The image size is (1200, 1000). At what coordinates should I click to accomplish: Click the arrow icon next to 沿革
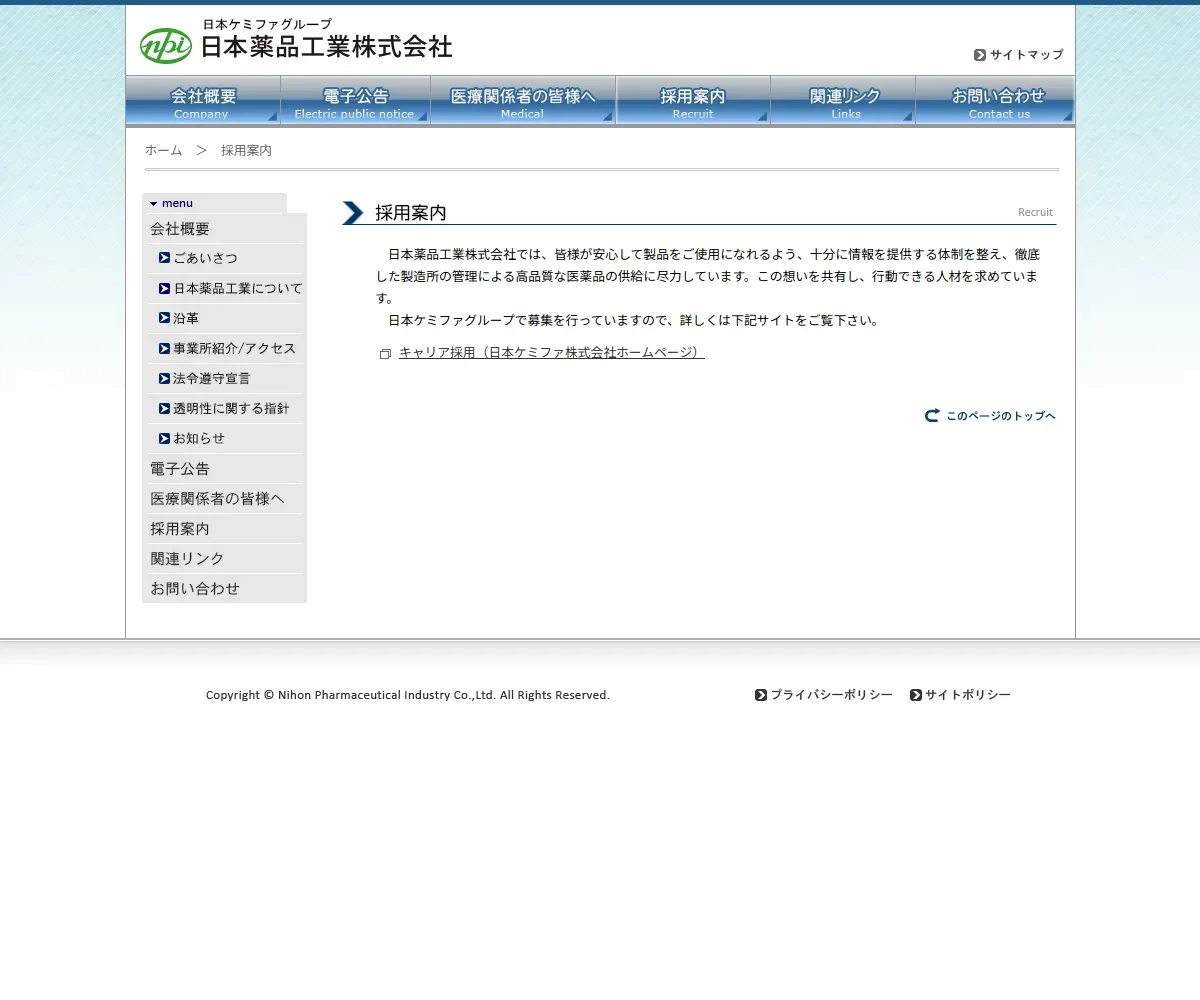(x=165, y=318)
